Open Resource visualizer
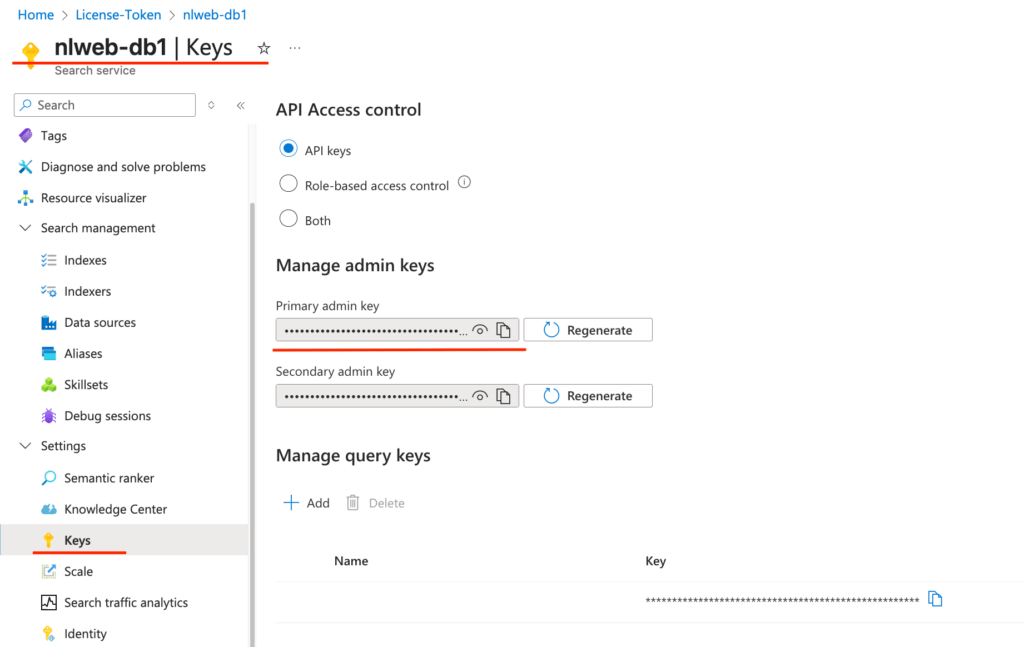 (93, 198)
